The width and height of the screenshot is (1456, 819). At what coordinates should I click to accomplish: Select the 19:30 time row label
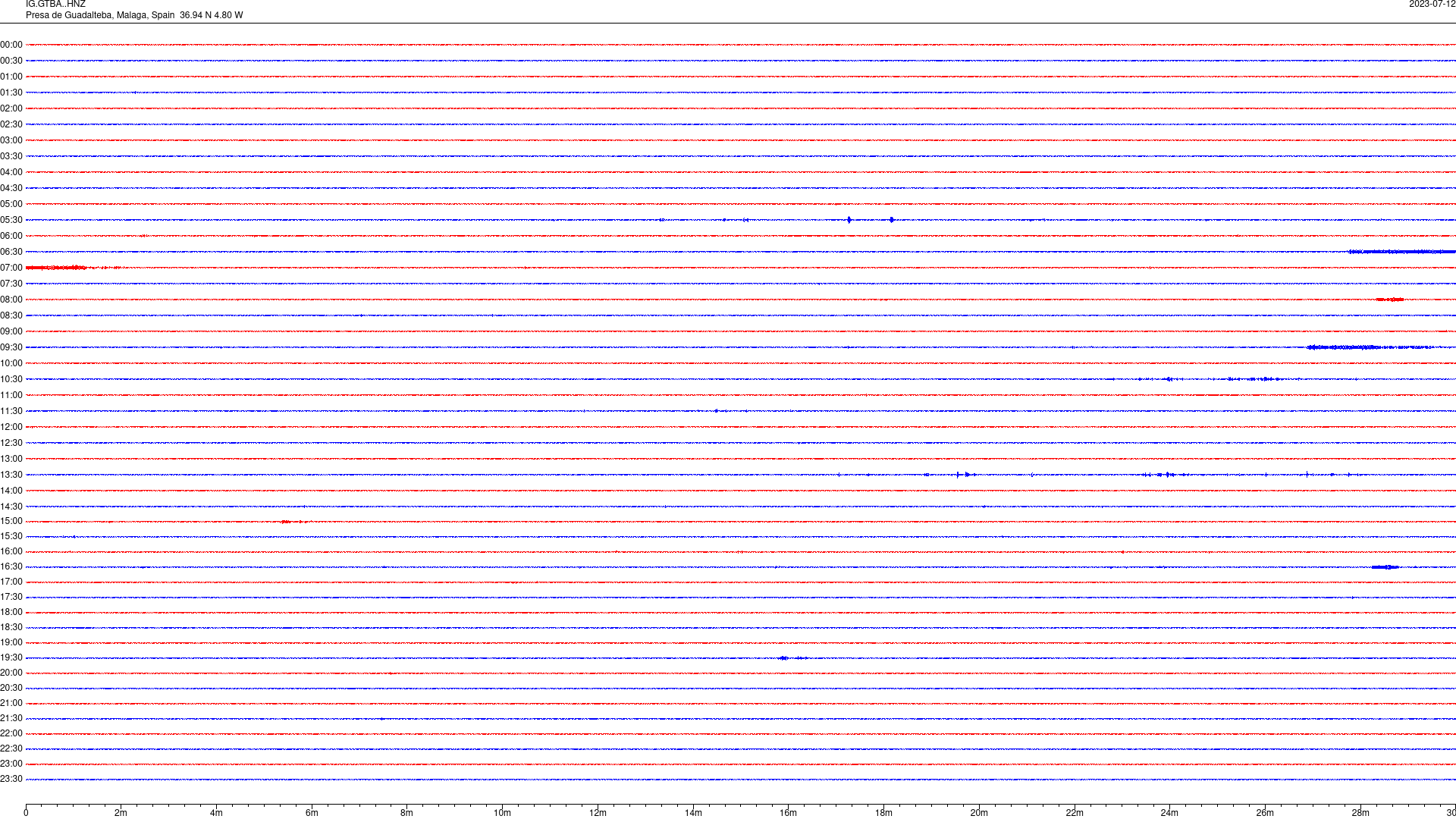(11, 657)
